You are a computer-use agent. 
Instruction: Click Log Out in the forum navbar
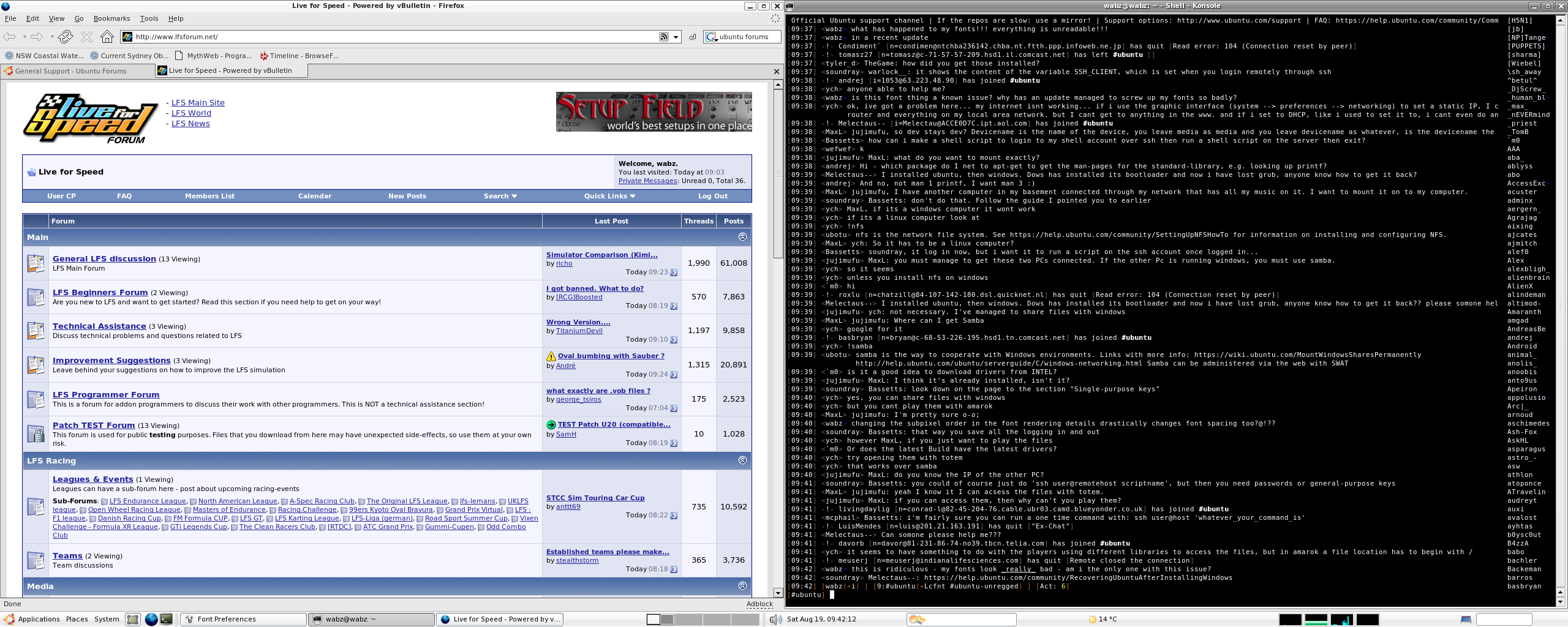point(713,196)
